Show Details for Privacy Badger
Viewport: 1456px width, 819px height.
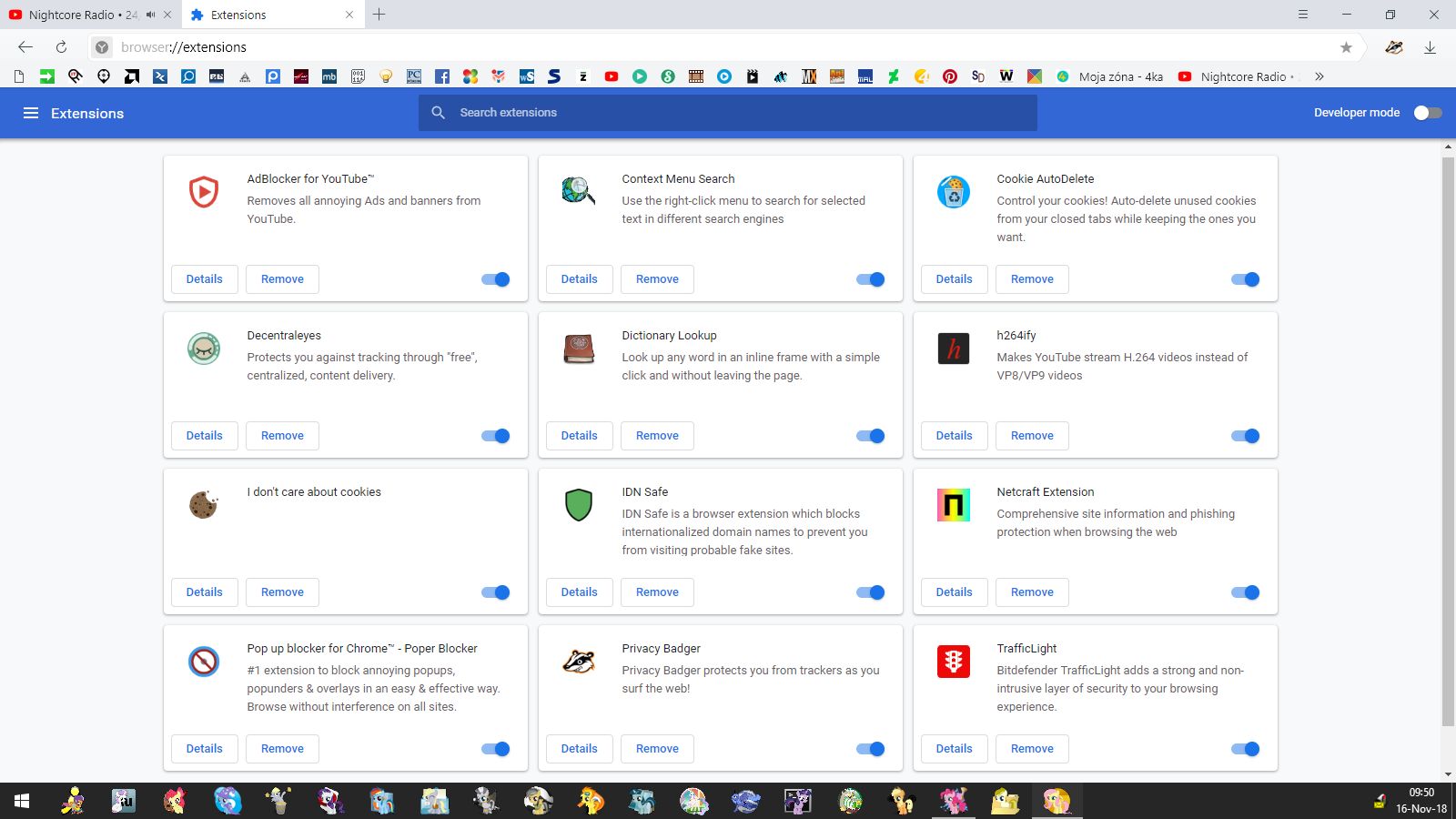580,749
